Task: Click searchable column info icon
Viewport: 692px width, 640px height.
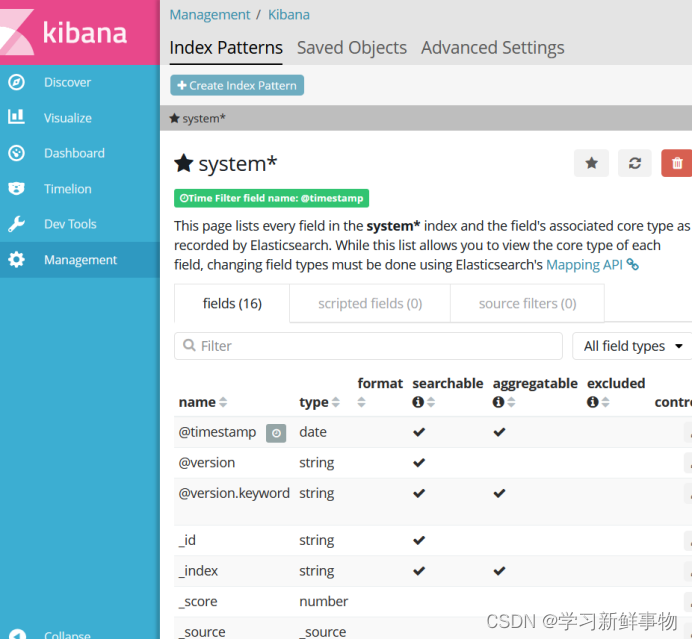Action: (x=418, y=402)
